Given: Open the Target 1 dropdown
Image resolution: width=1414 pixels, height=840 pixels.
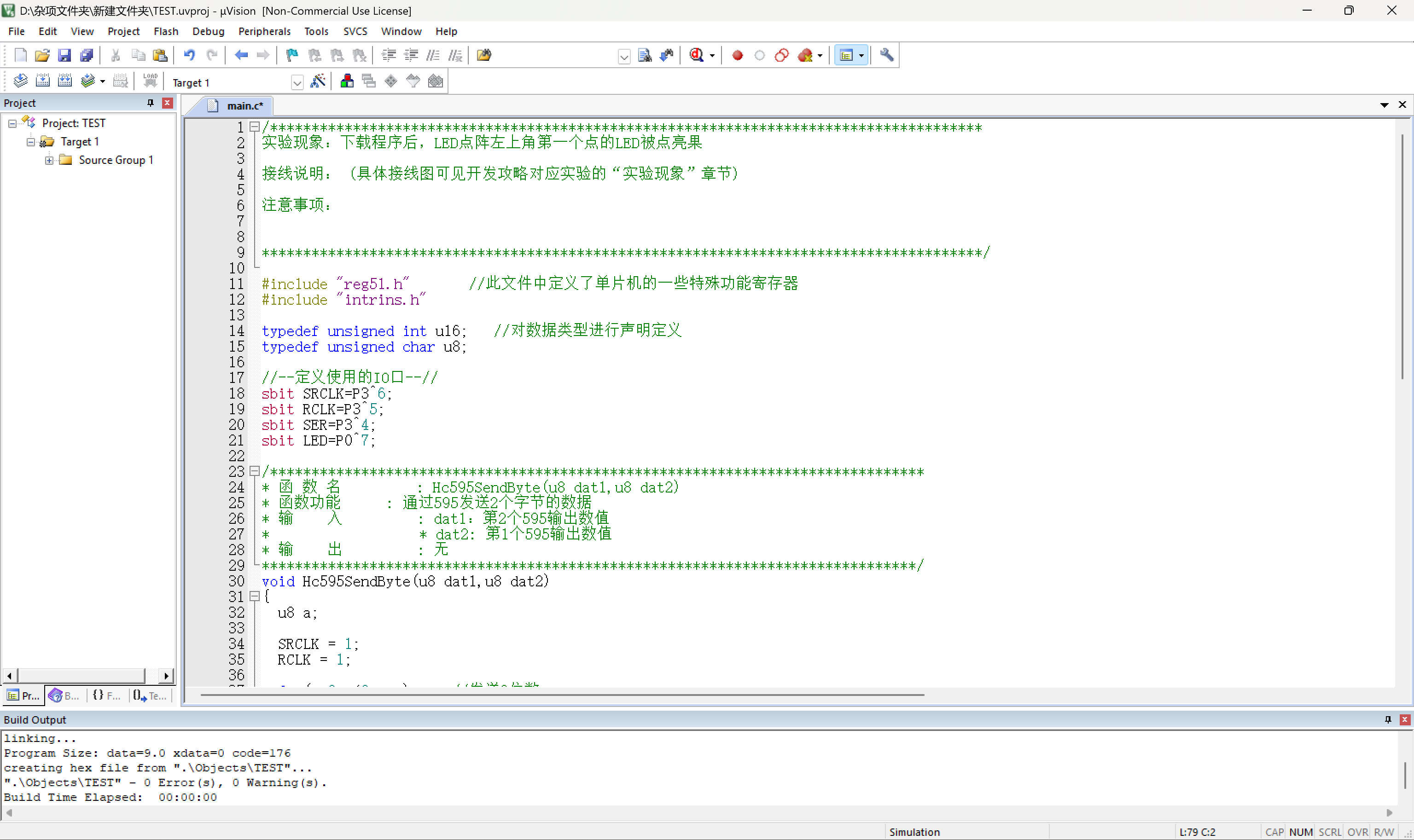Looking at the screenshot, I should coord(297,83).
